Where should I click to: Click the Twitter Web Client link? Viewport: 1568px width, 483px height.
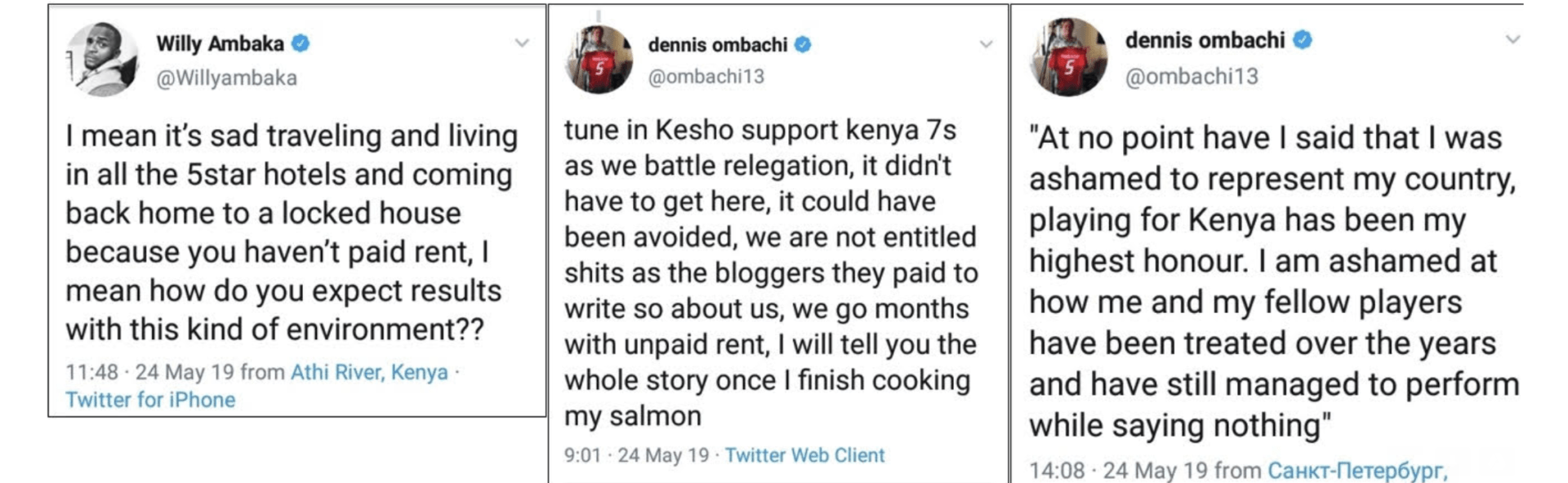pos(804,455)
